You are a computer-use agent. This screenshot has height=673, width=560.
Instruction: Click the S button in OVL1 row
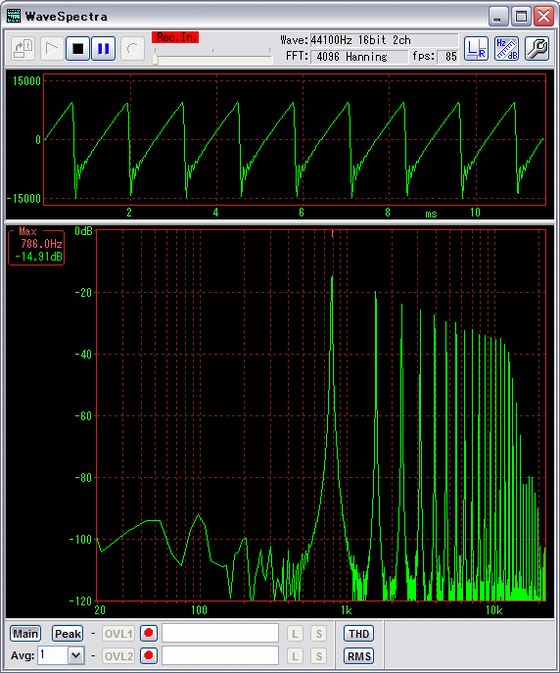point(318,634)
